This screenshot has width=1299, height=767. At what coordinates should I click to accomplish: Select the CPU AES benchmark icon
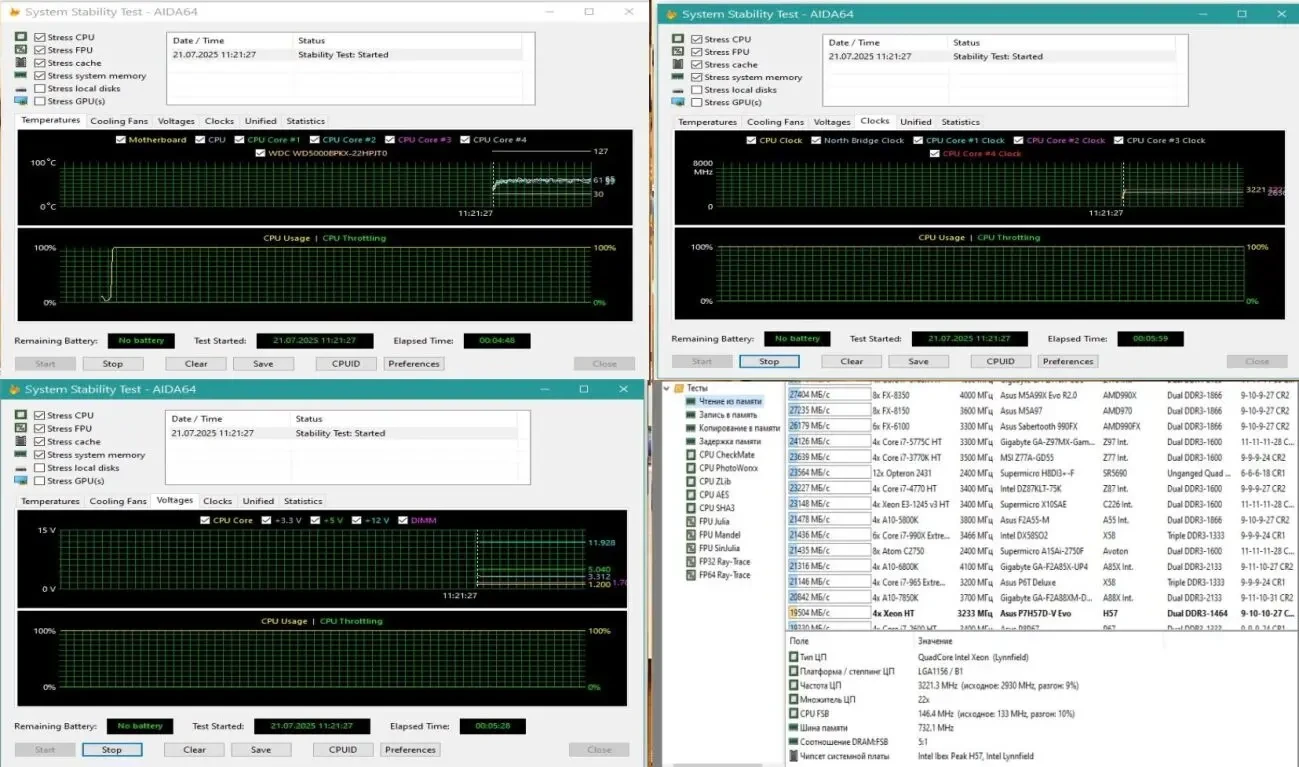tap(691, 494)
